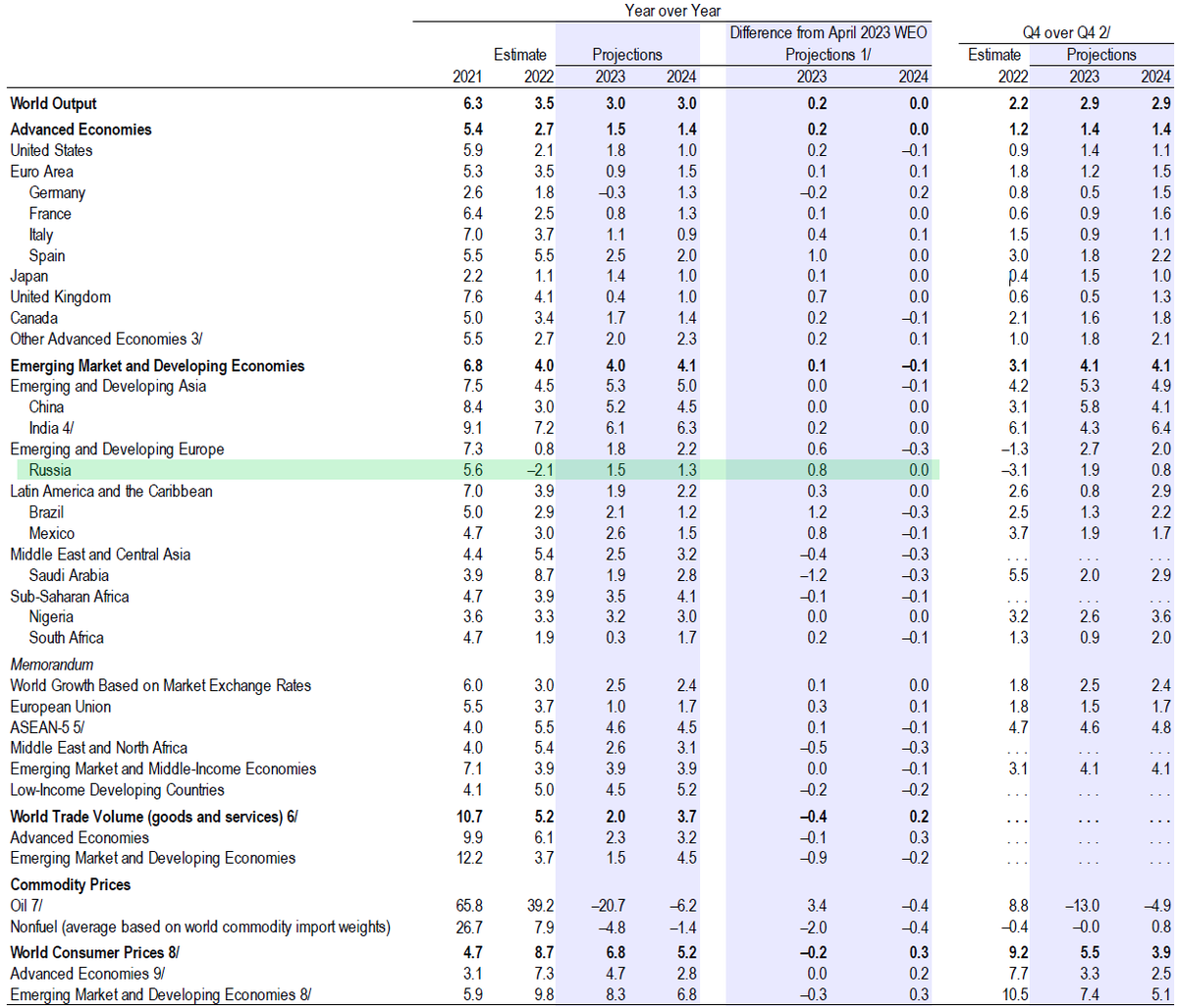Select the Germany 2023 projection value –0.3
Screen dimensions: 1178x1008
tap(609, 192)
